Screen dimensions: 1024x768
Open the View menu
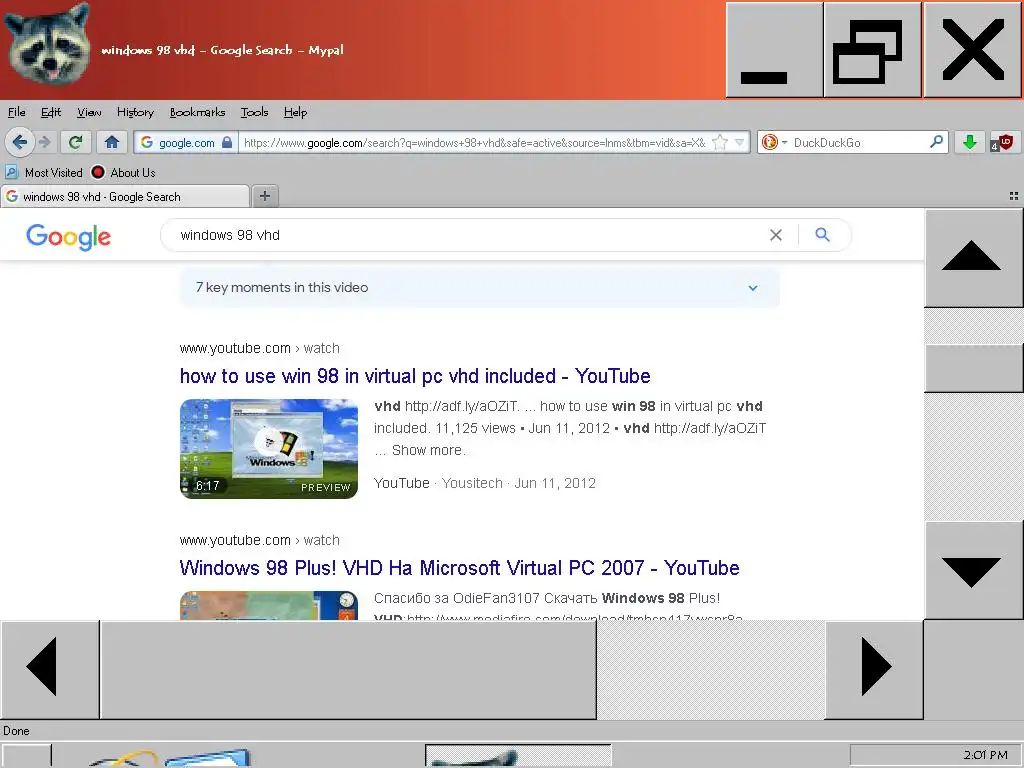pos(89,112)
